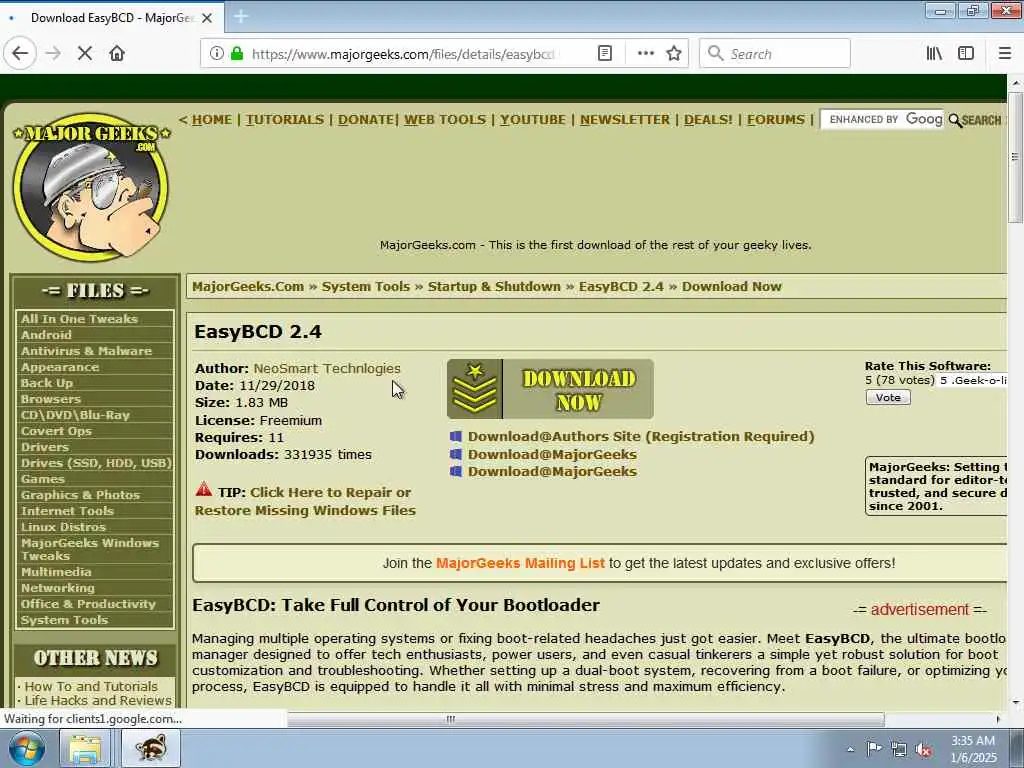This screenshot has width=1024, height=768.
Task: Open the FORUMS nav link
Action: click(x=776, y=120)
